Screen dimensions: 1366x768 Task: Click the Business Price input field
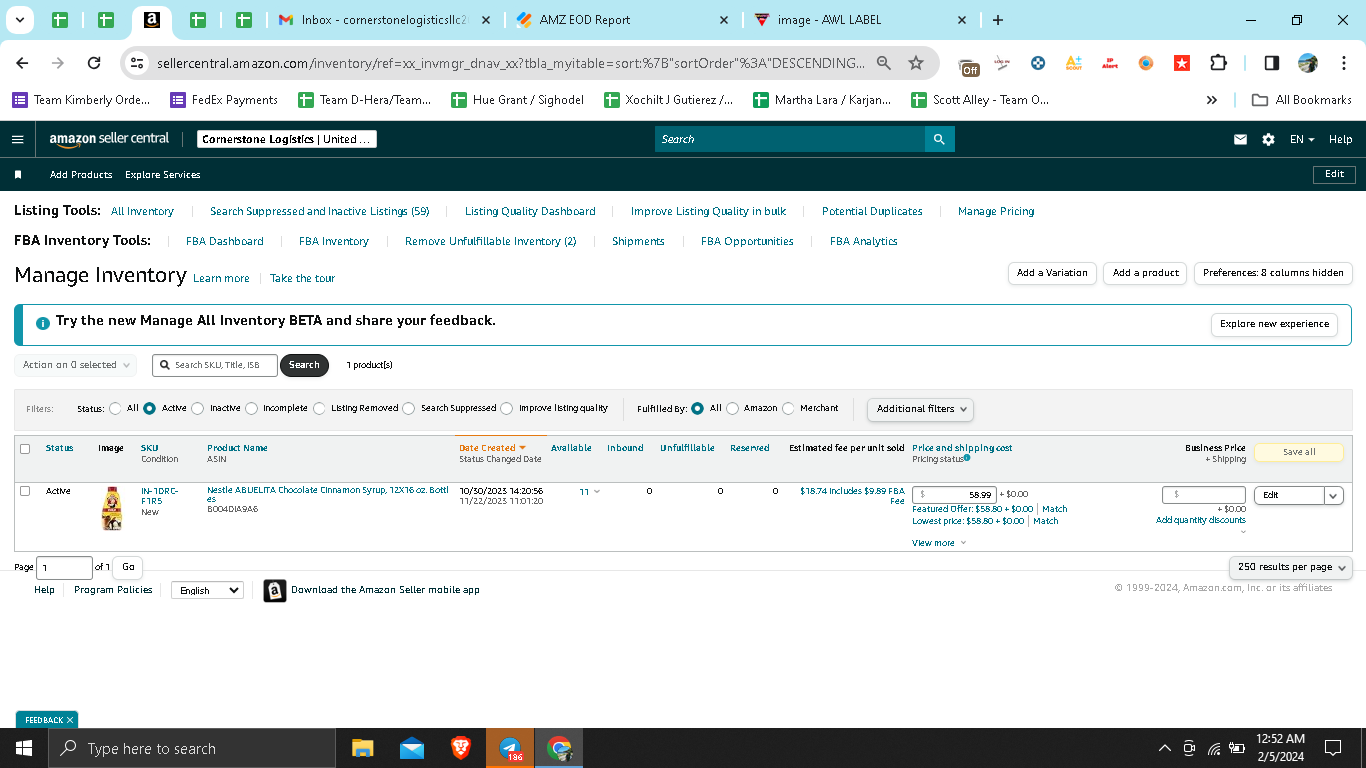point(1204,495)
